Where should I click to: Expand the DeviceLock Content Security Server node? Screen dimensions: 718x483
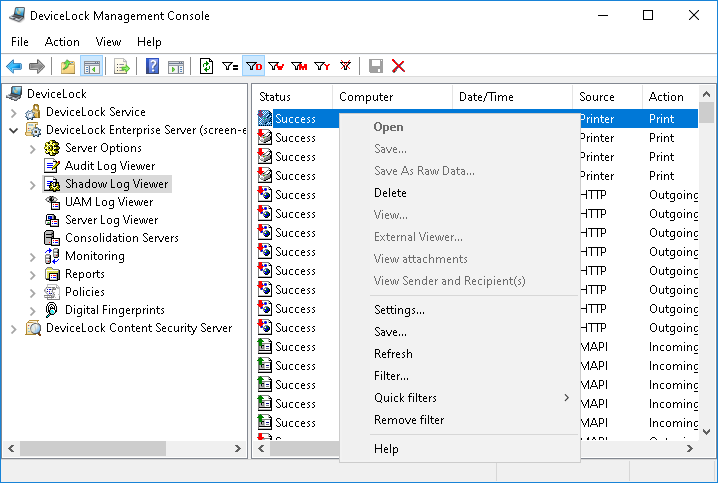pos(13,328)
